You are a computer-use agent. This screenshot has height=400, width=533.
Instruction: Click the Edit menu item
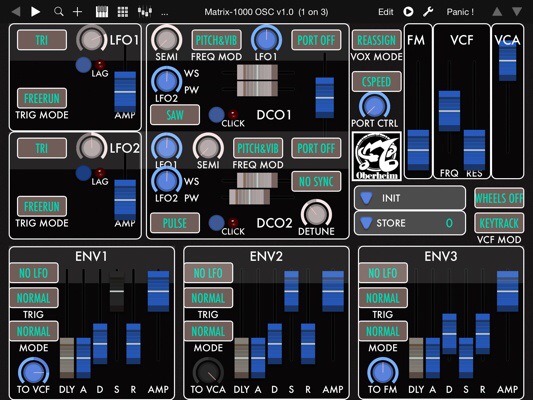[386, 12]
